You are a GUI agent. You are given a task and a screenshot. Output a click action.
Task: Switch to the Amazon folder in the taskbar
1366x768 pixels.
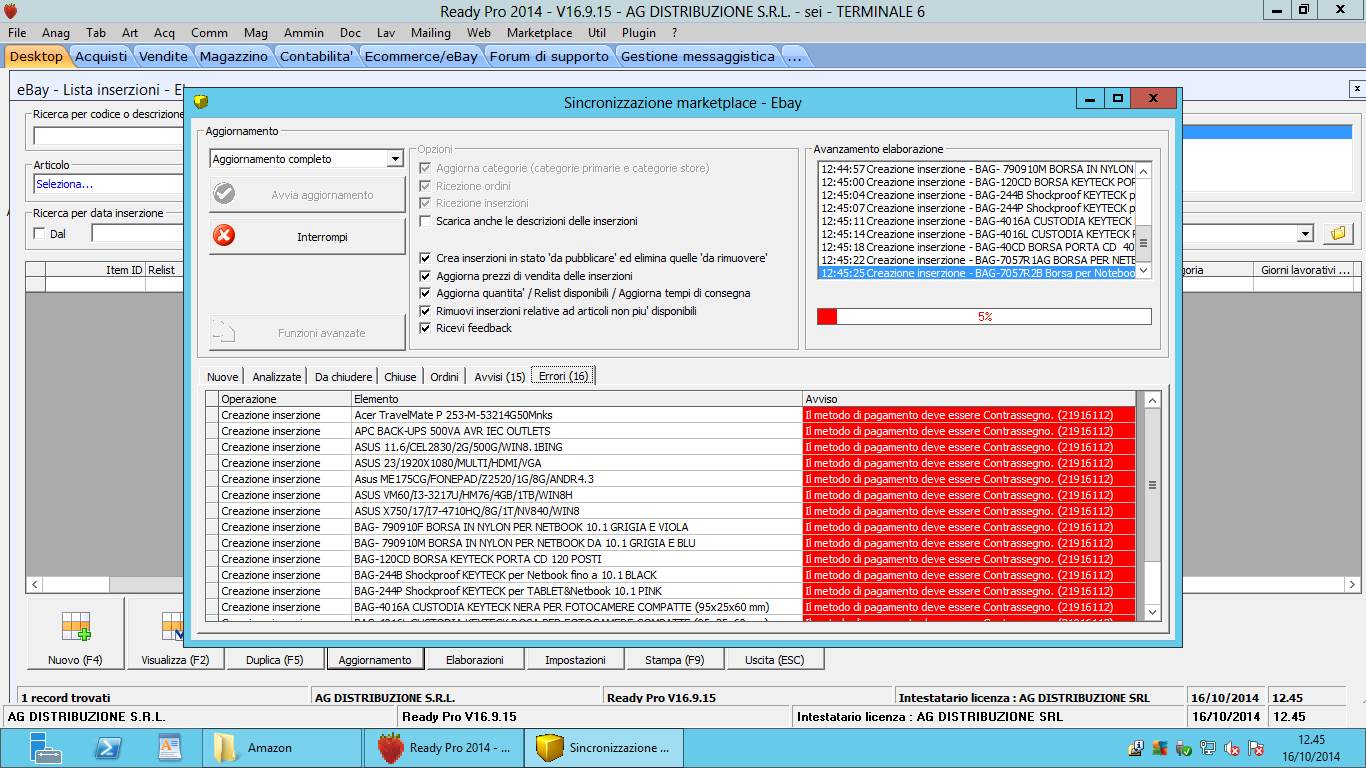point(283,748)
